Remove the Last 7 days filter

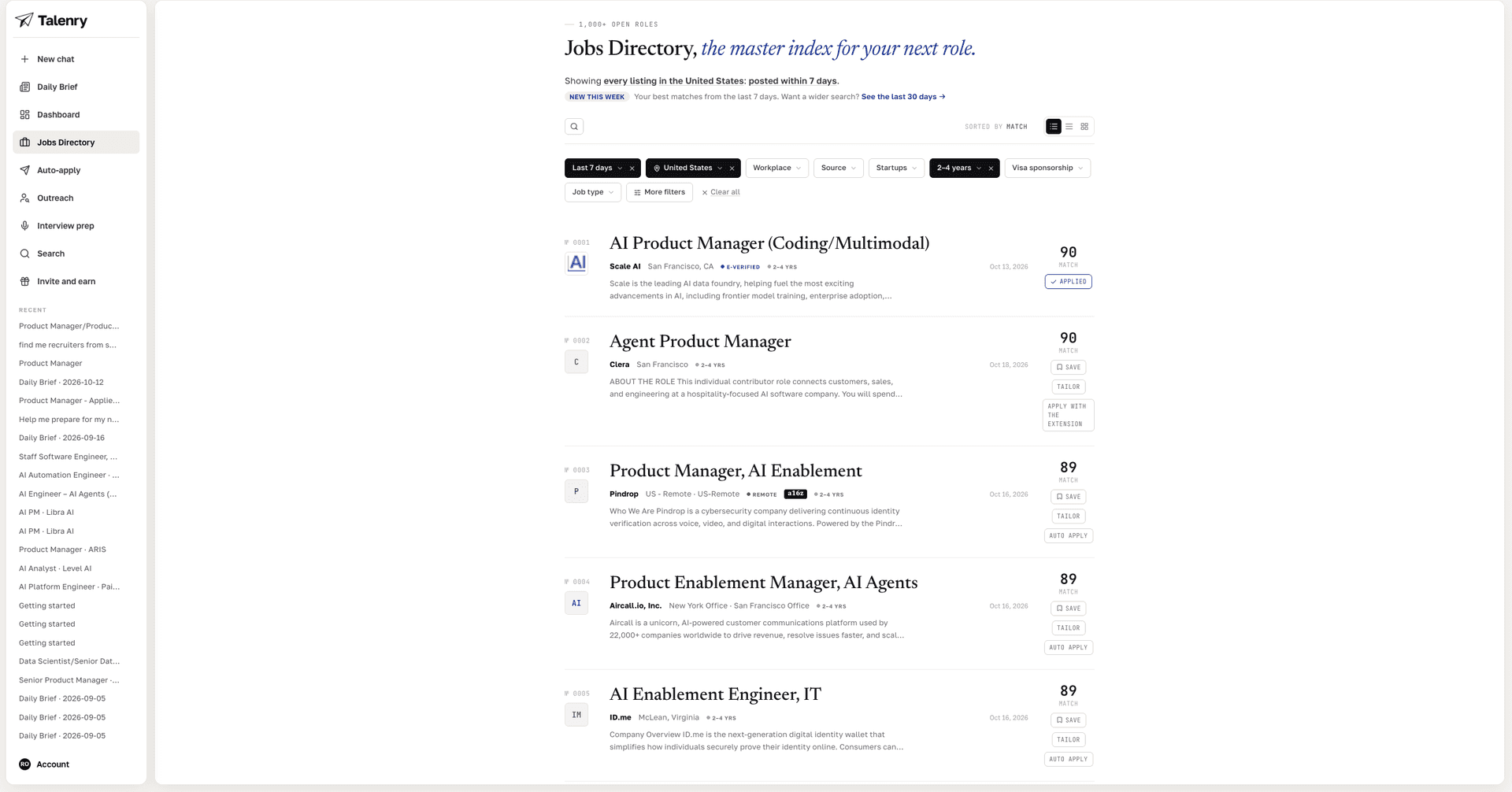point(632,168)
